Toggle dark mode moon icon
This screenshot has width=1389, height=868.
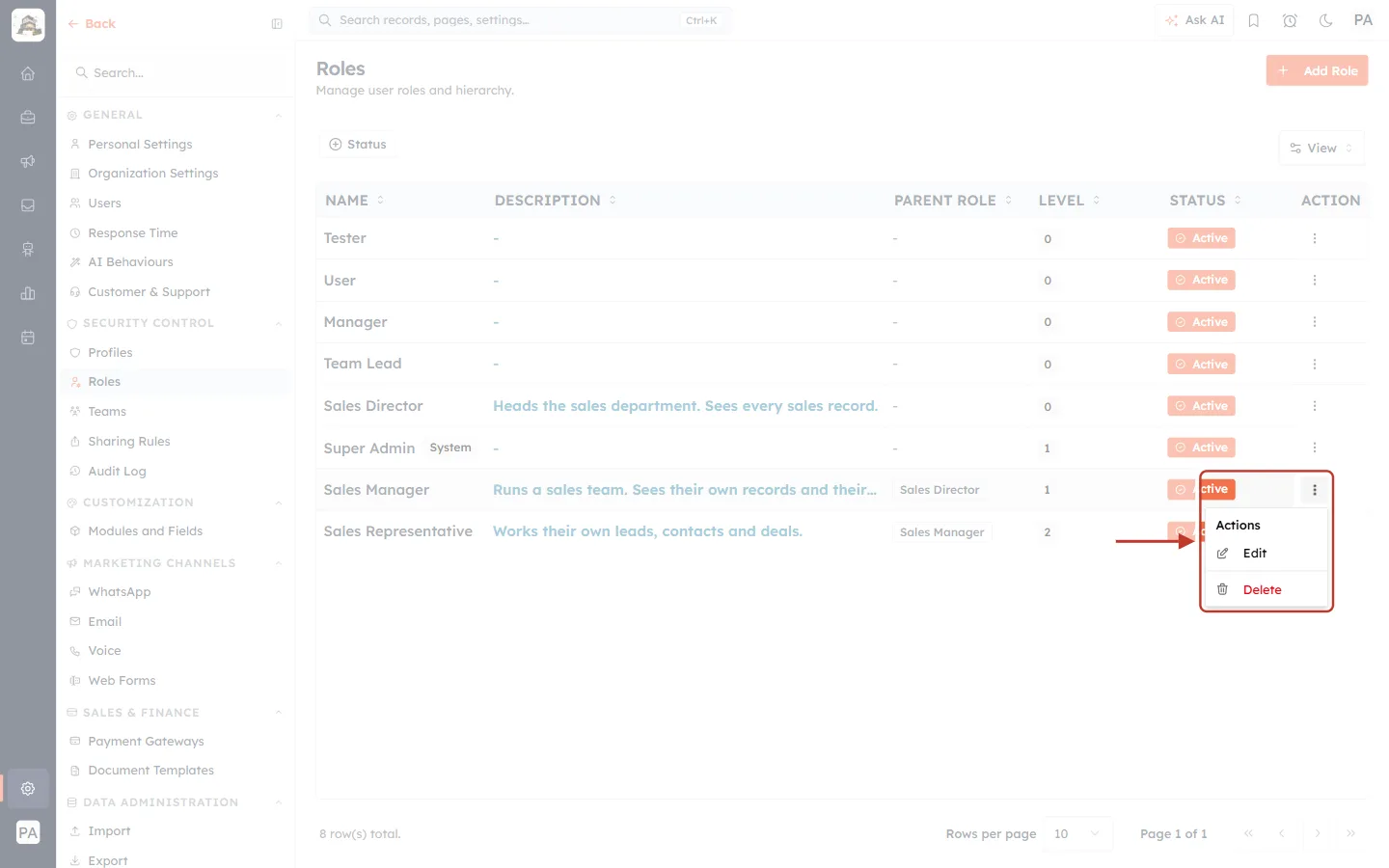click(x=1326, y=20)
